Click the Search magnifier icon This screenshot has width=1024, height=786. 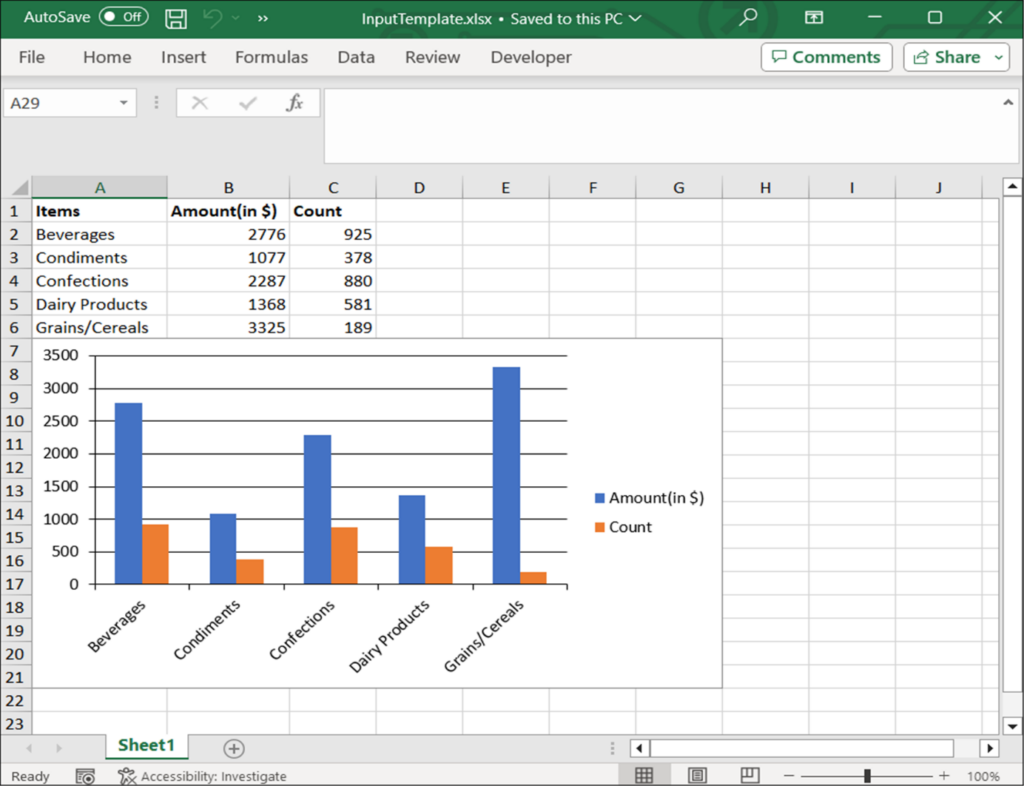pos(748,18)
